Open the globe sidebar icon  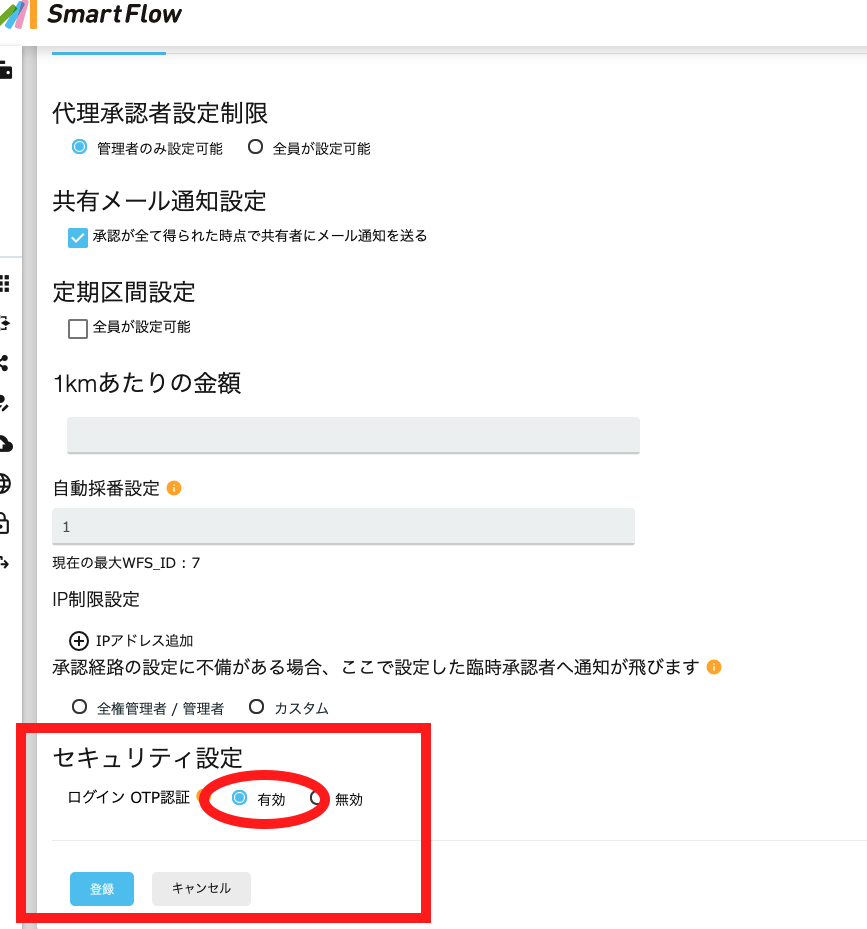5,483
